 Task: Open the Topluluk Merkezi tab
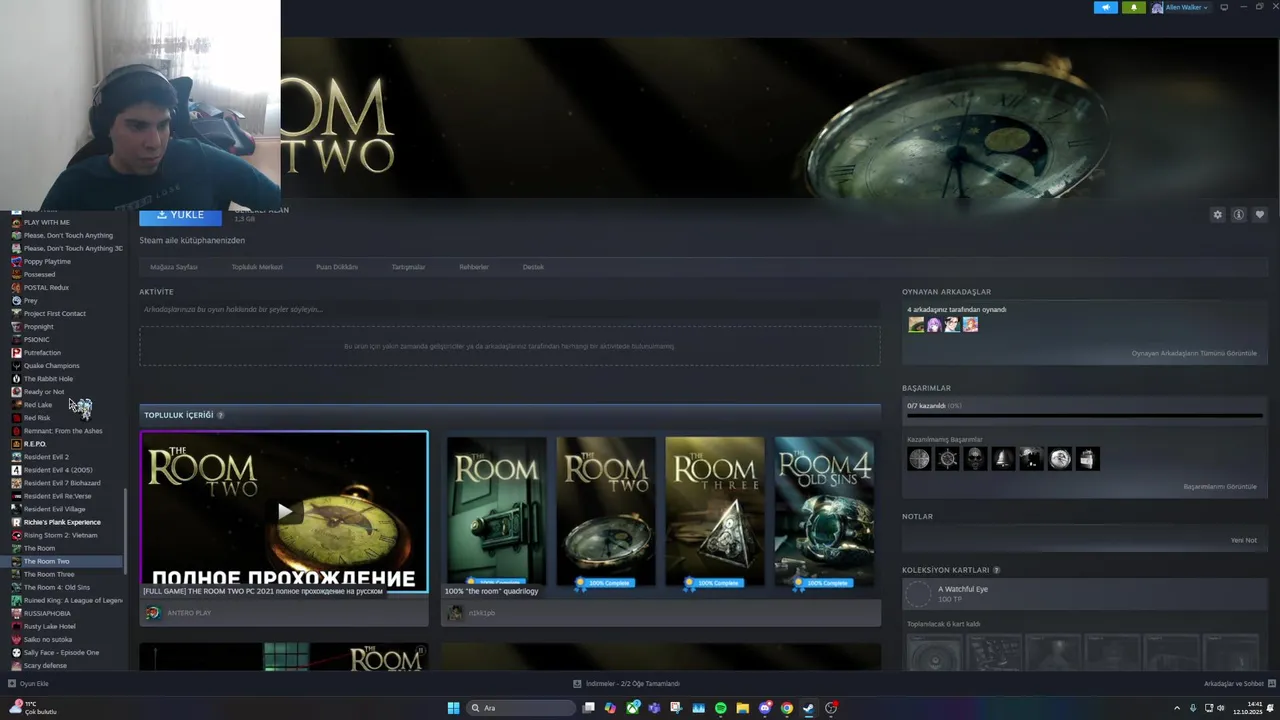pyautogui.click(x=257, y=267)
